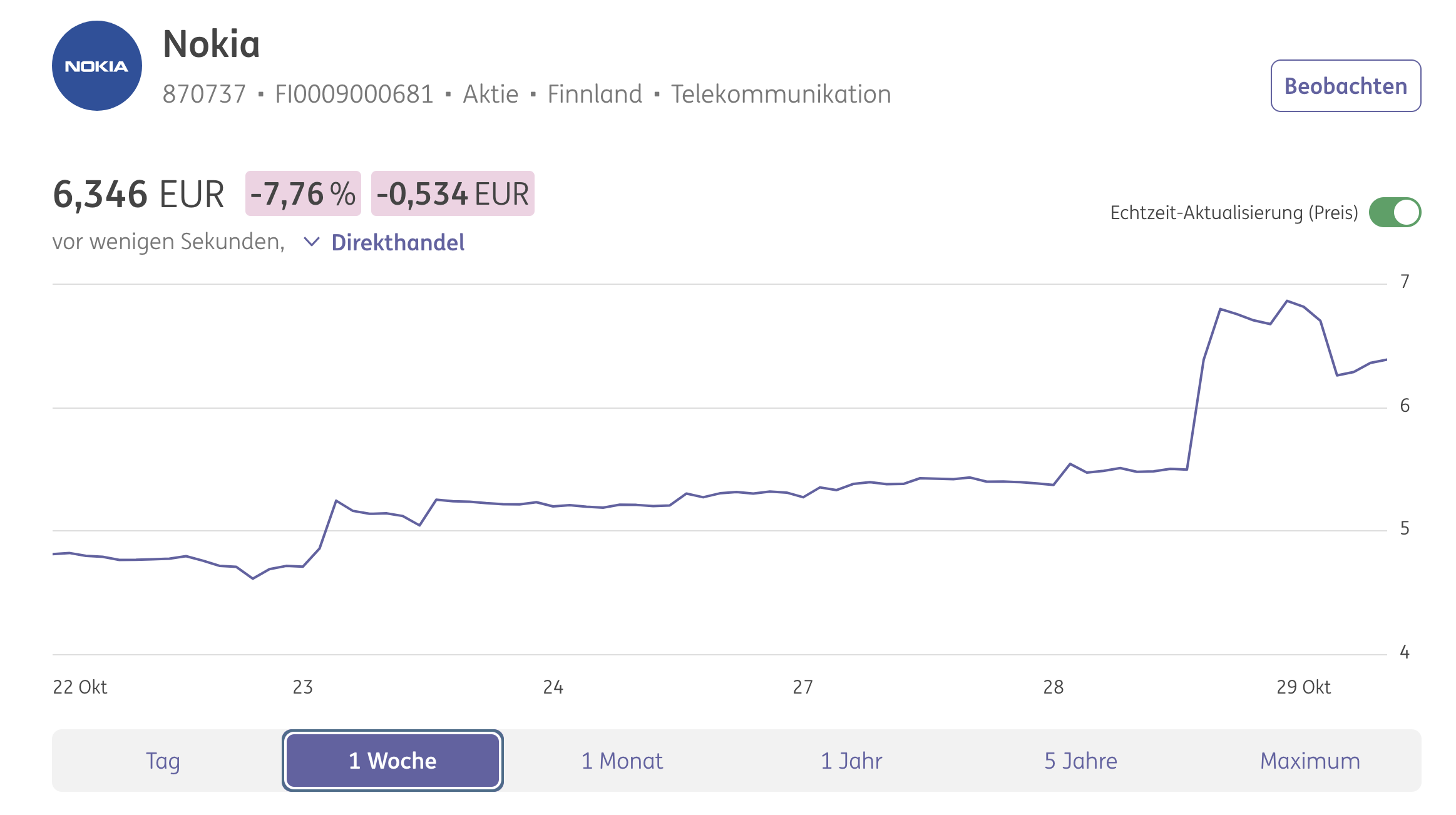Image resolution: width=1456 pixels, height=815 pixels.
Task: Show the 1 Jahr chart range
Action: (x=851, y=761)
